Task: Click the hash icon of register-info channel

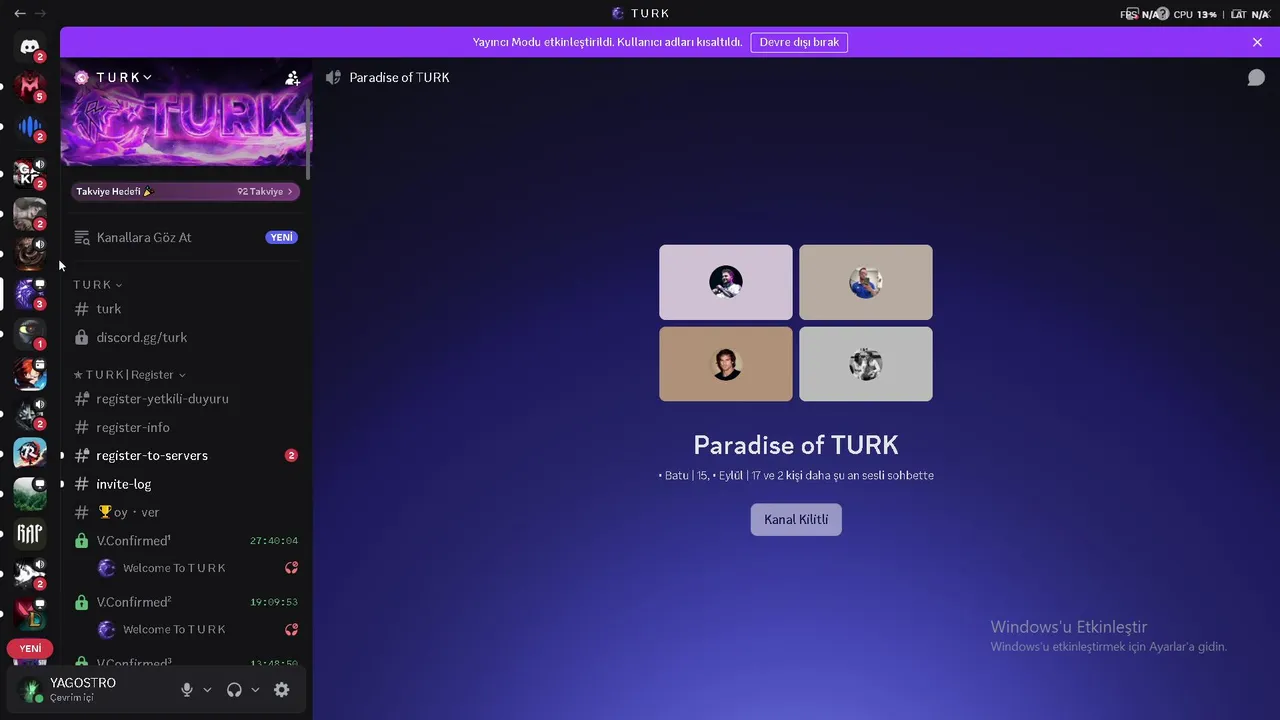Action: 82,428
